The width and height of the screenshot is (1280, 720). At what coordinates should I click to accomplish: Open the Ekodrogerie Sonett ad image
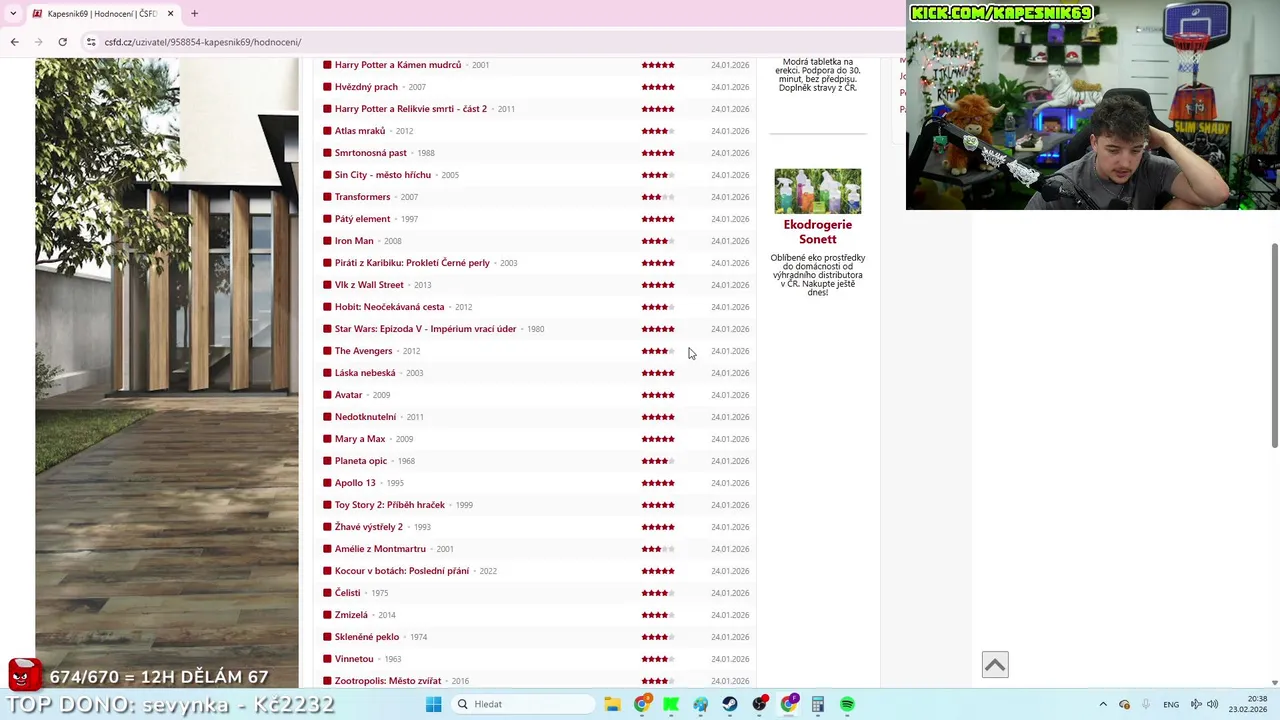[817, 191]
